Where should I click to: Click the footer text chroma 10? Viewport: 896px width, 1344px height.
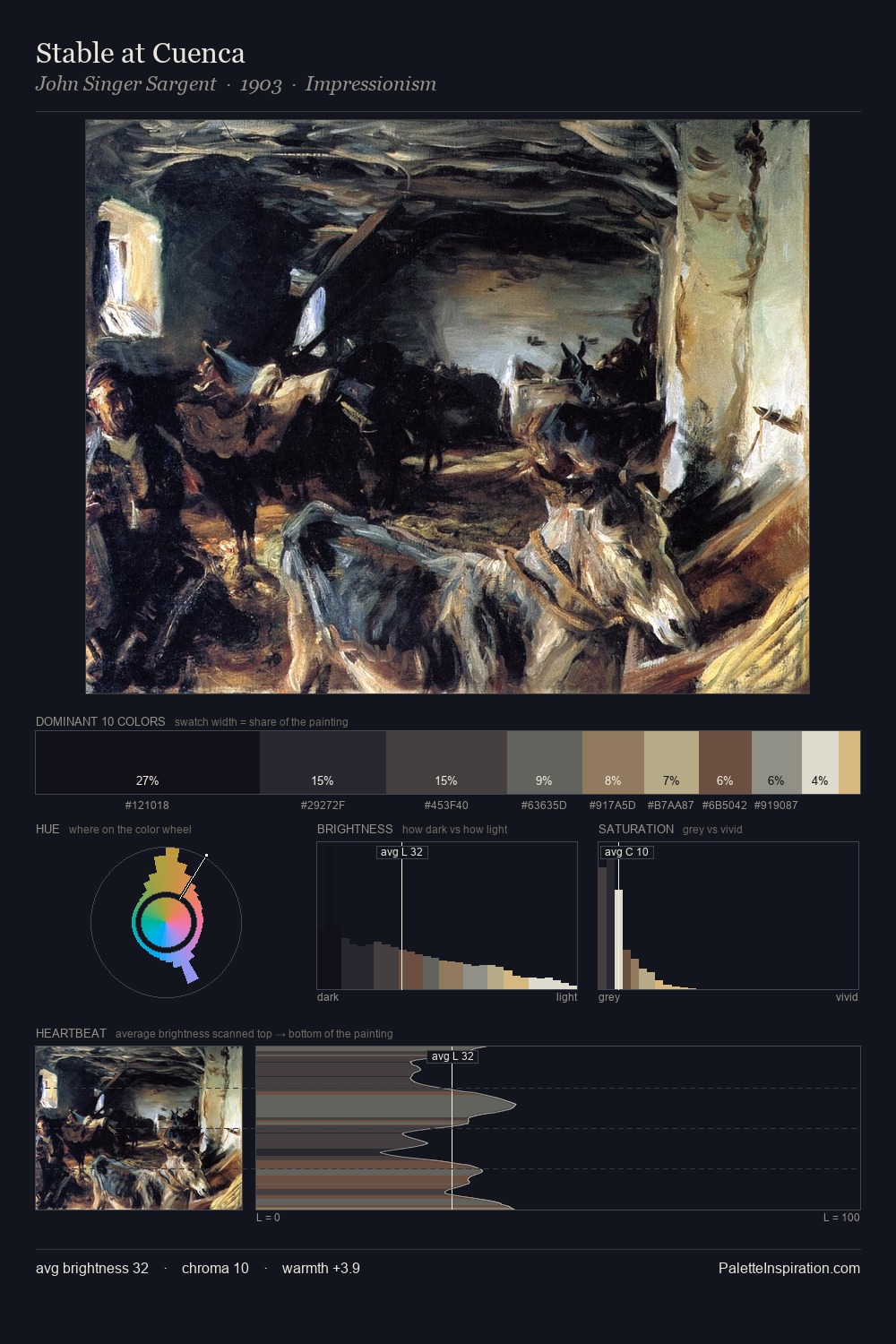coord(215,1268)
